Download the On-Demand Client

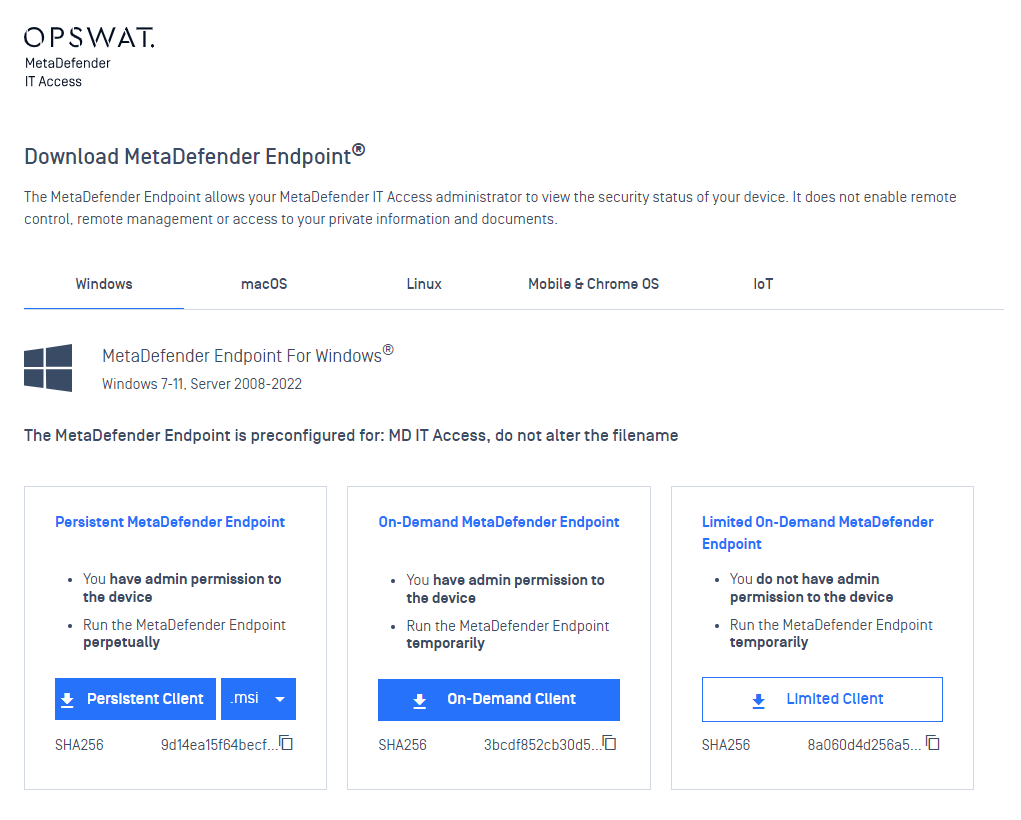click(x=499, y=700)
